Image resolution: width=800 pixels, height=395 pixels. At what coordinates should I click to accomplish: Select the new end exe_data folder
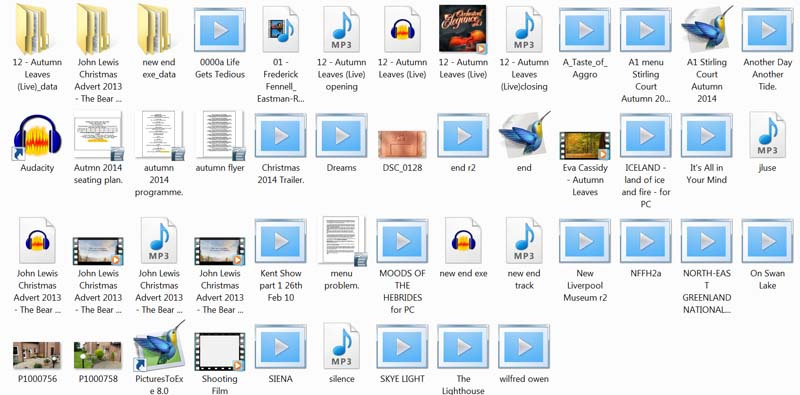[154, 28]
